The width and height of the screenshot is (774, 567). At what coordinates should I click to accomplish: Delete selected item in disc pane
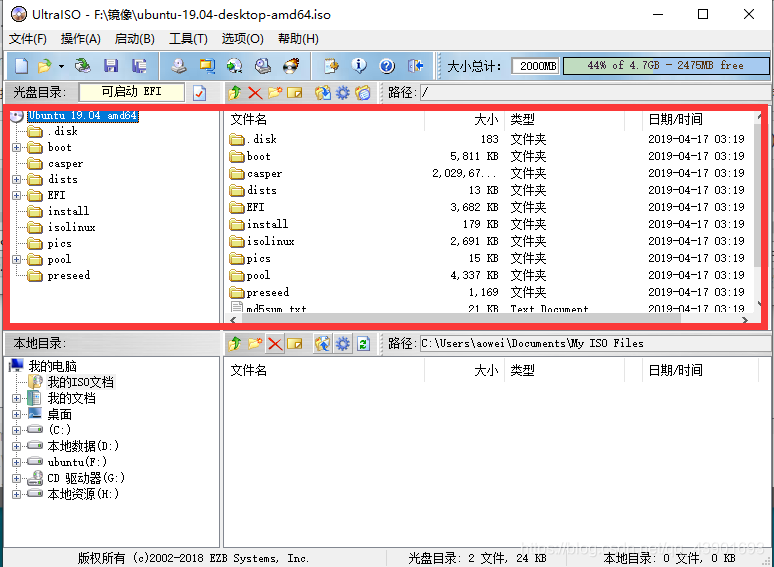point(255,93)
